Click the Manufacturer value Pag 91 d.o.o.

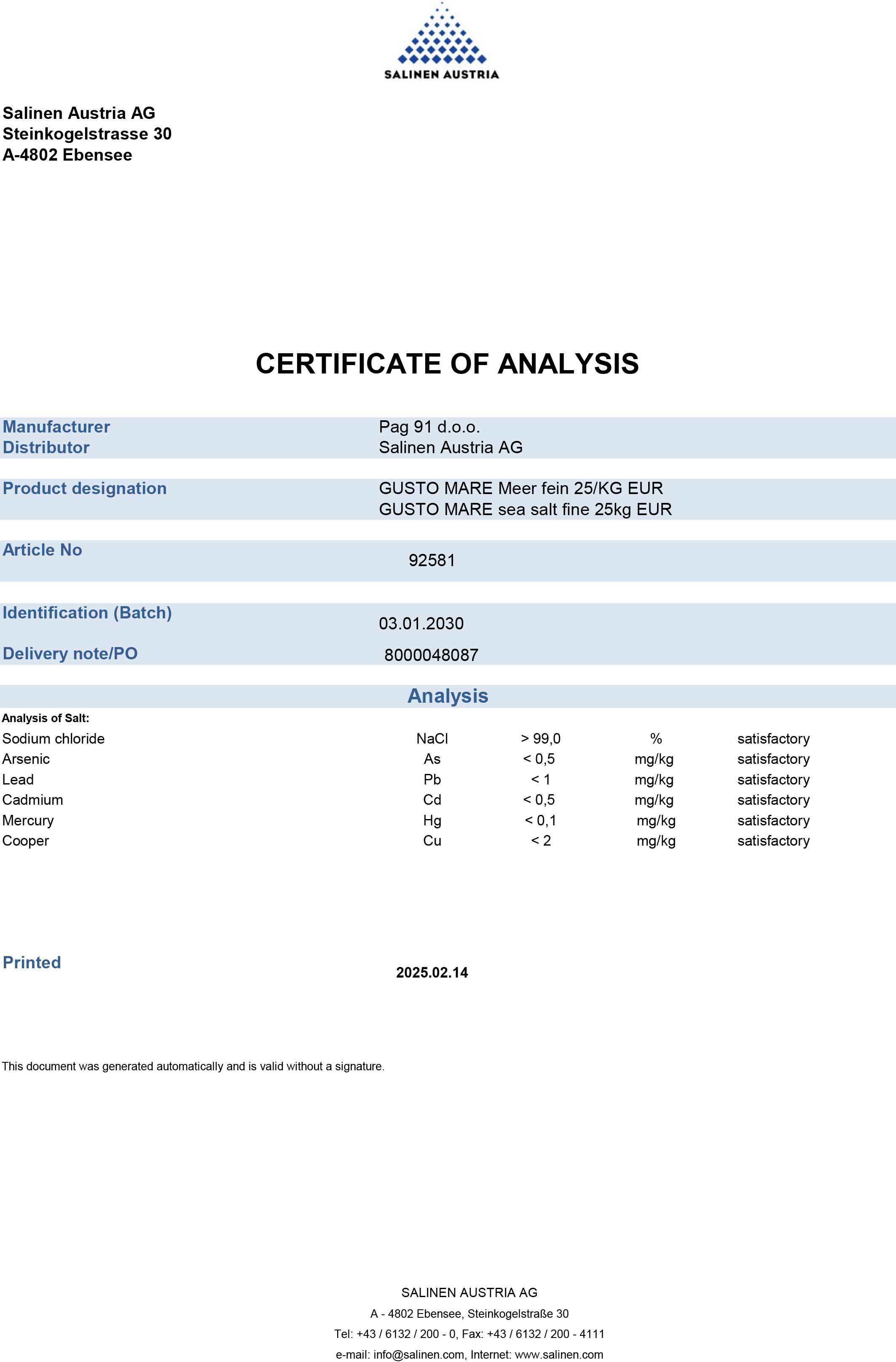pyautogui.click(x=429, y=427)
